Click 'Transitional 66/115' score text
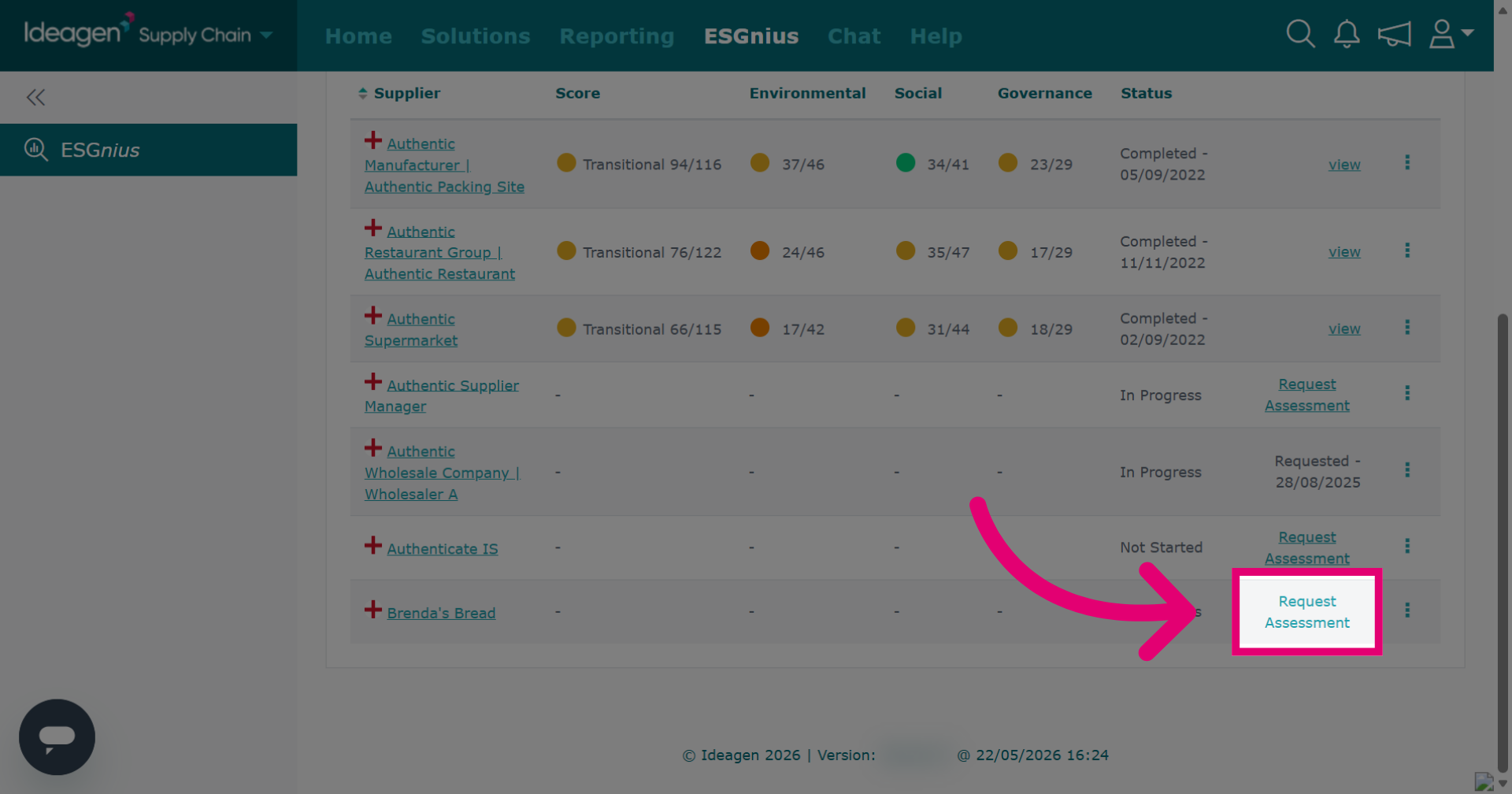The width and height of the screenshot is (1512, 794). point(652,329)
